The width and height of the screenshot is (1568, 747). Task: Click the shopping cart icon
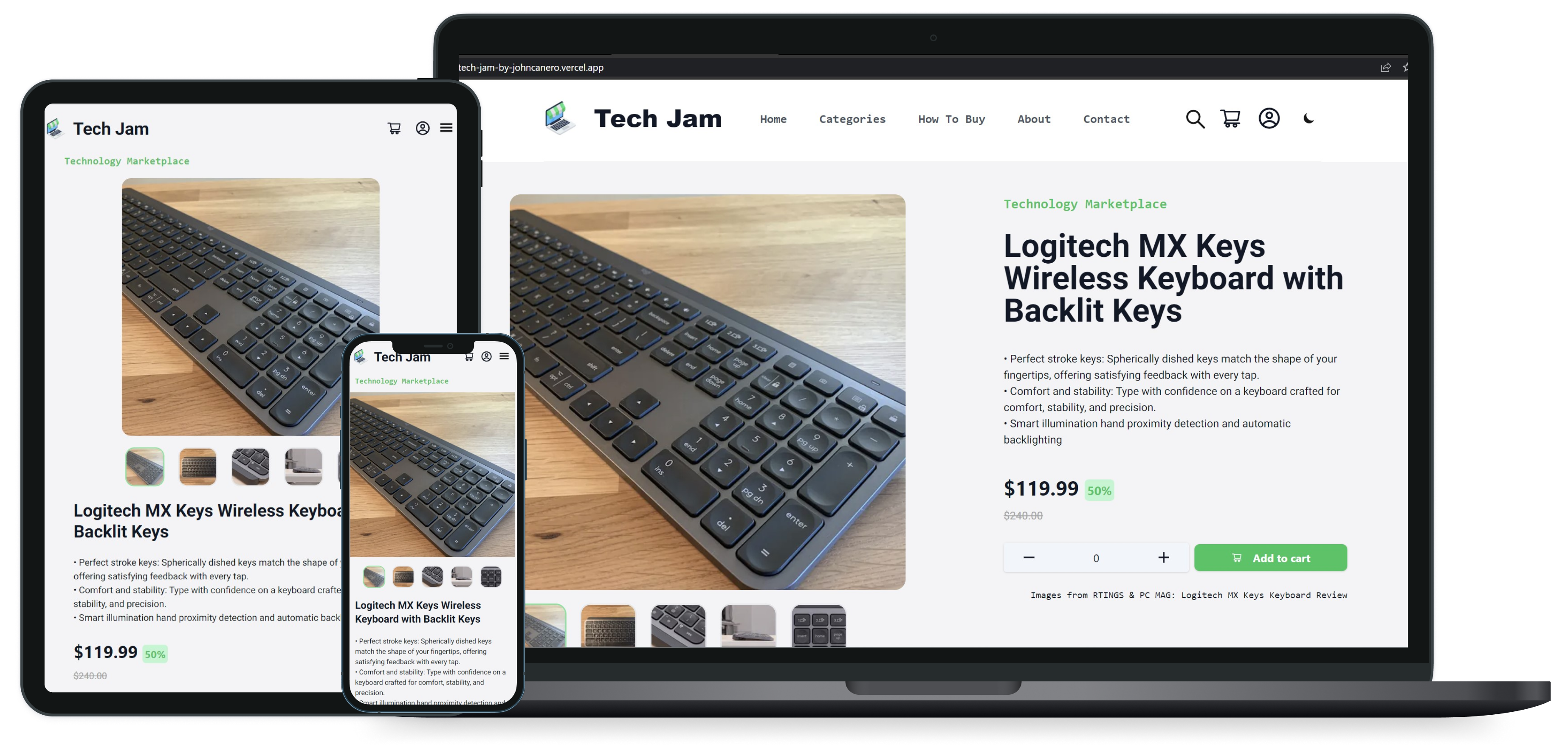pos(1231,118)
